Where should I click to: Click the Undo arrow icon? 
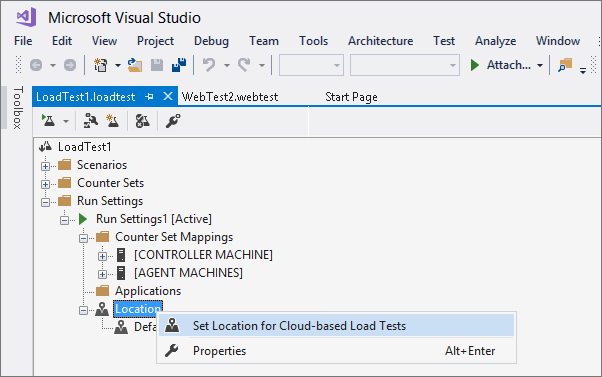209,65
